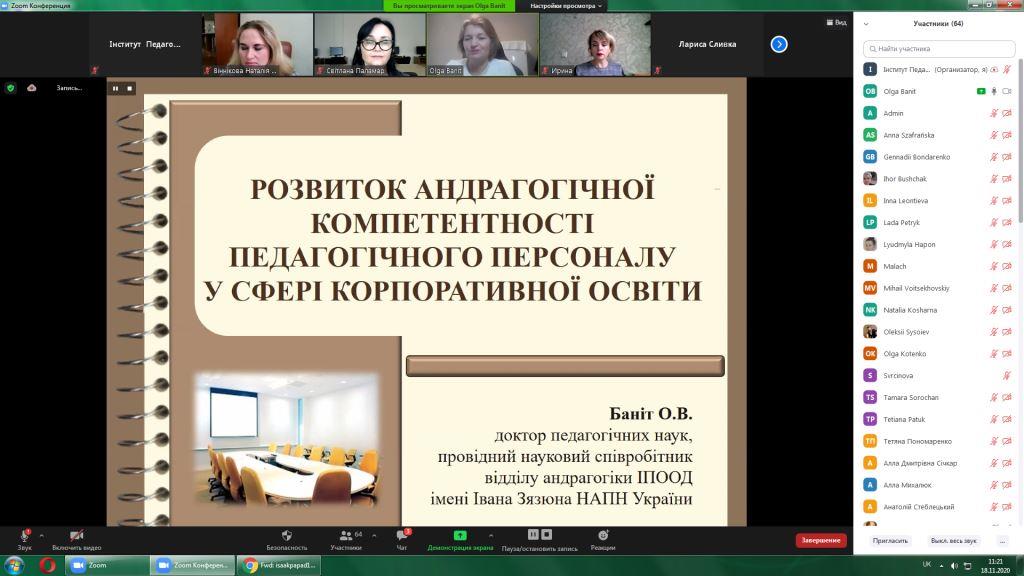The image size is (1024, 576).
Task: Collapse the participants panel with the chevron
Action: (x=866, y=23)
